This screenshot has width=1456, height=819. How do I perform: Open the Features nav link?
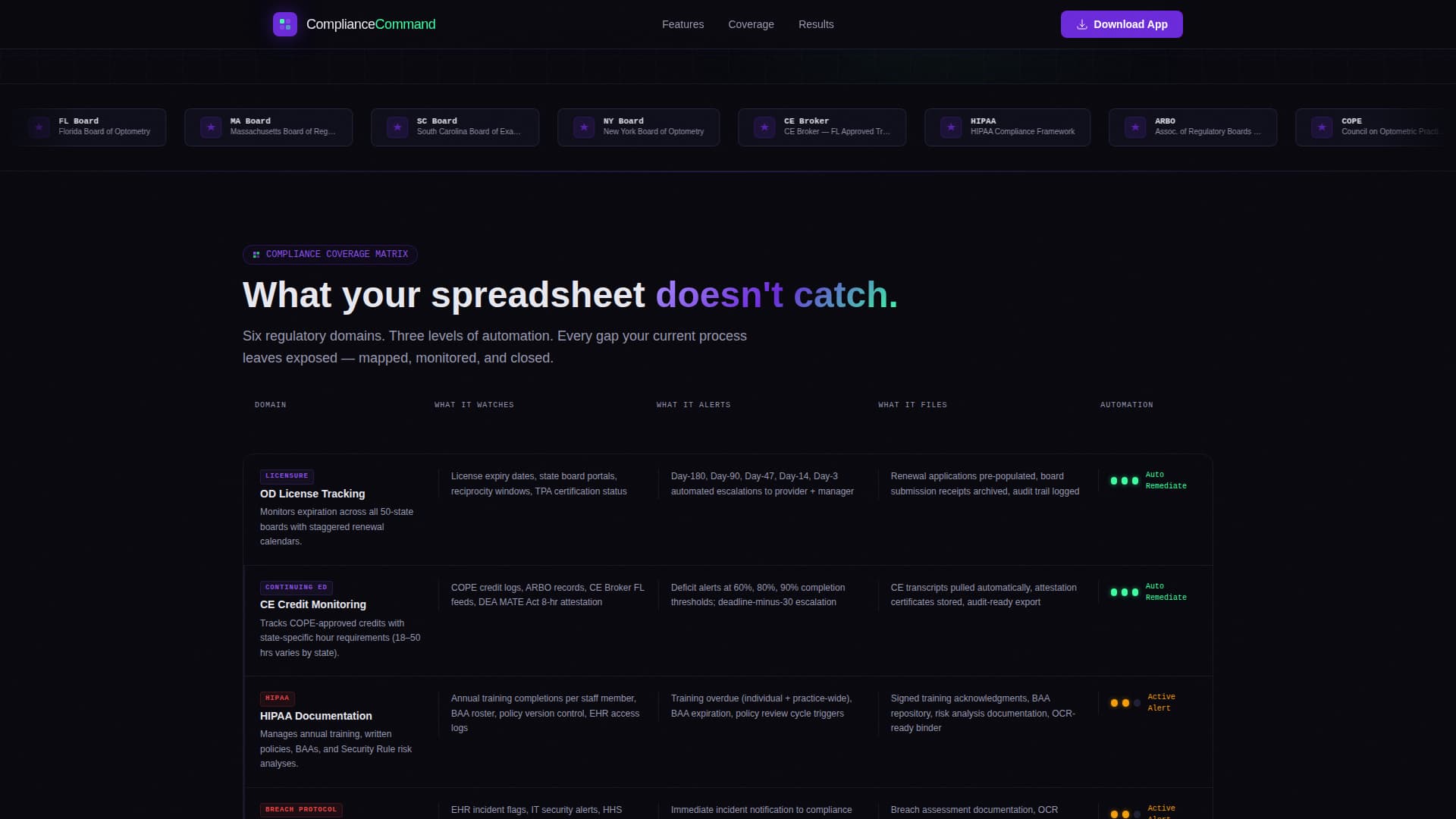pyautogui.click(x=682, y=24)
